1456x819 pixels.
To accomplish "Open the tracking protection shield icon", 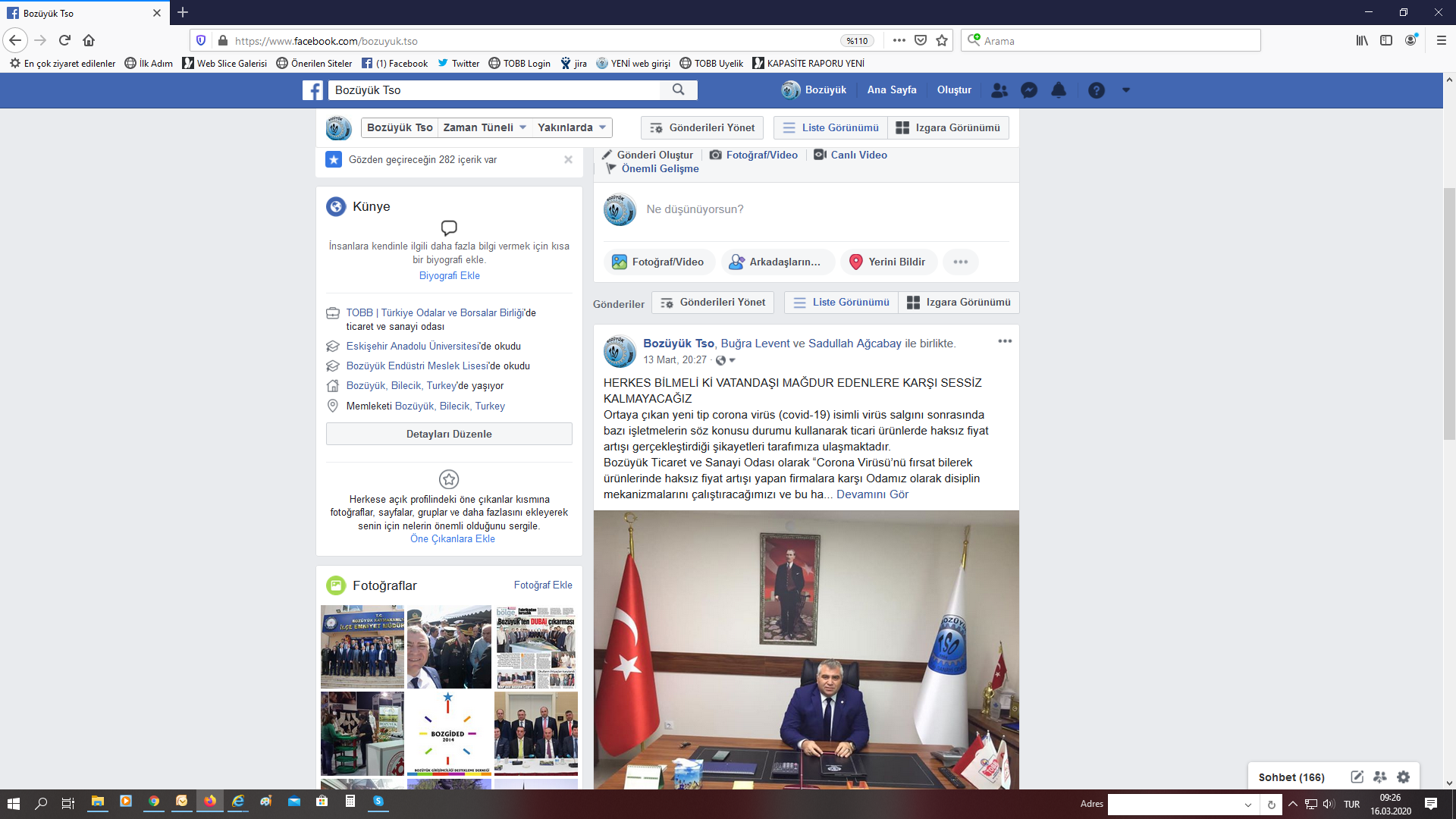I will pos(201,41).
